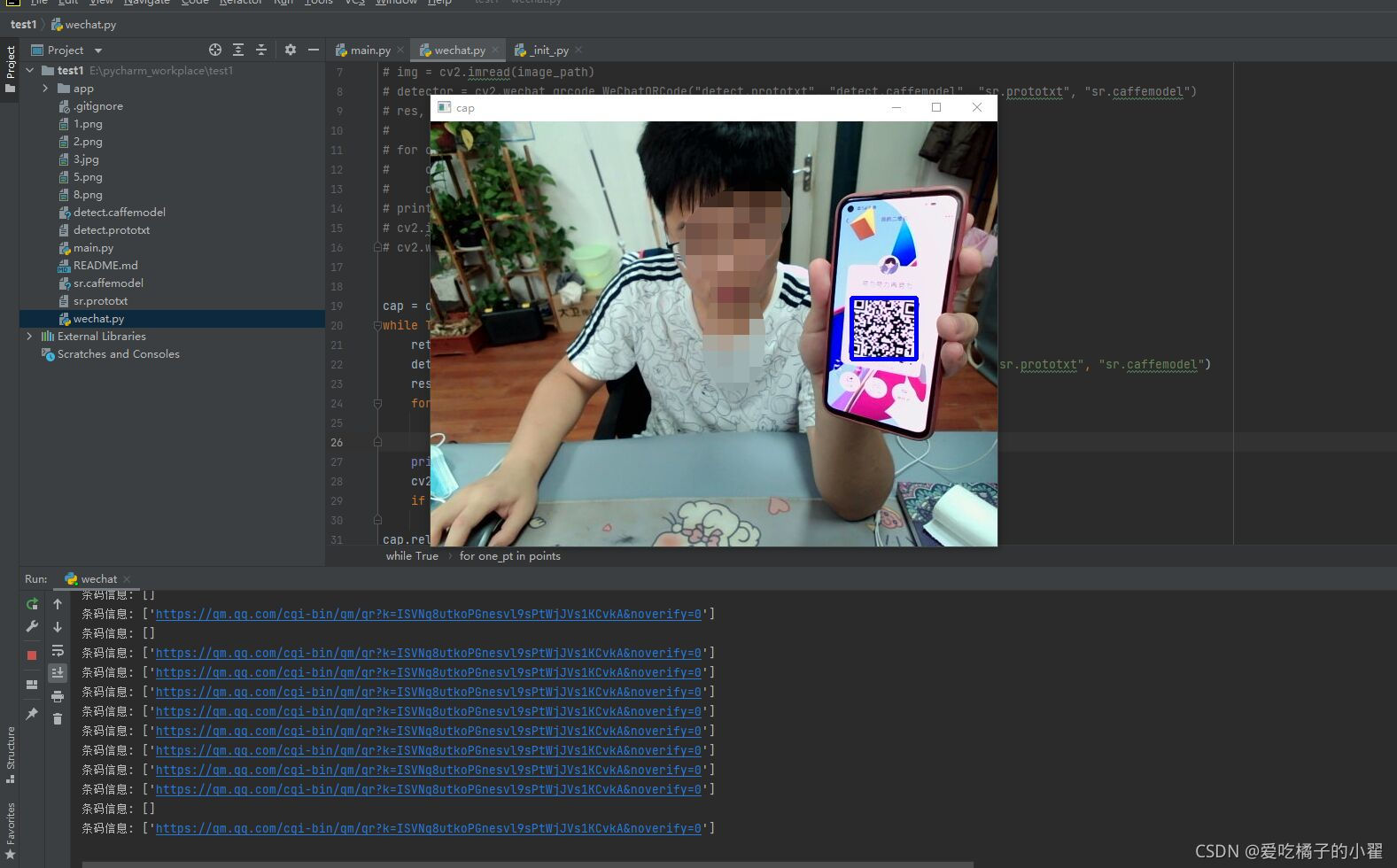
Task: Click the Run console horizontal scrollbar
Action: coord(528,864)
